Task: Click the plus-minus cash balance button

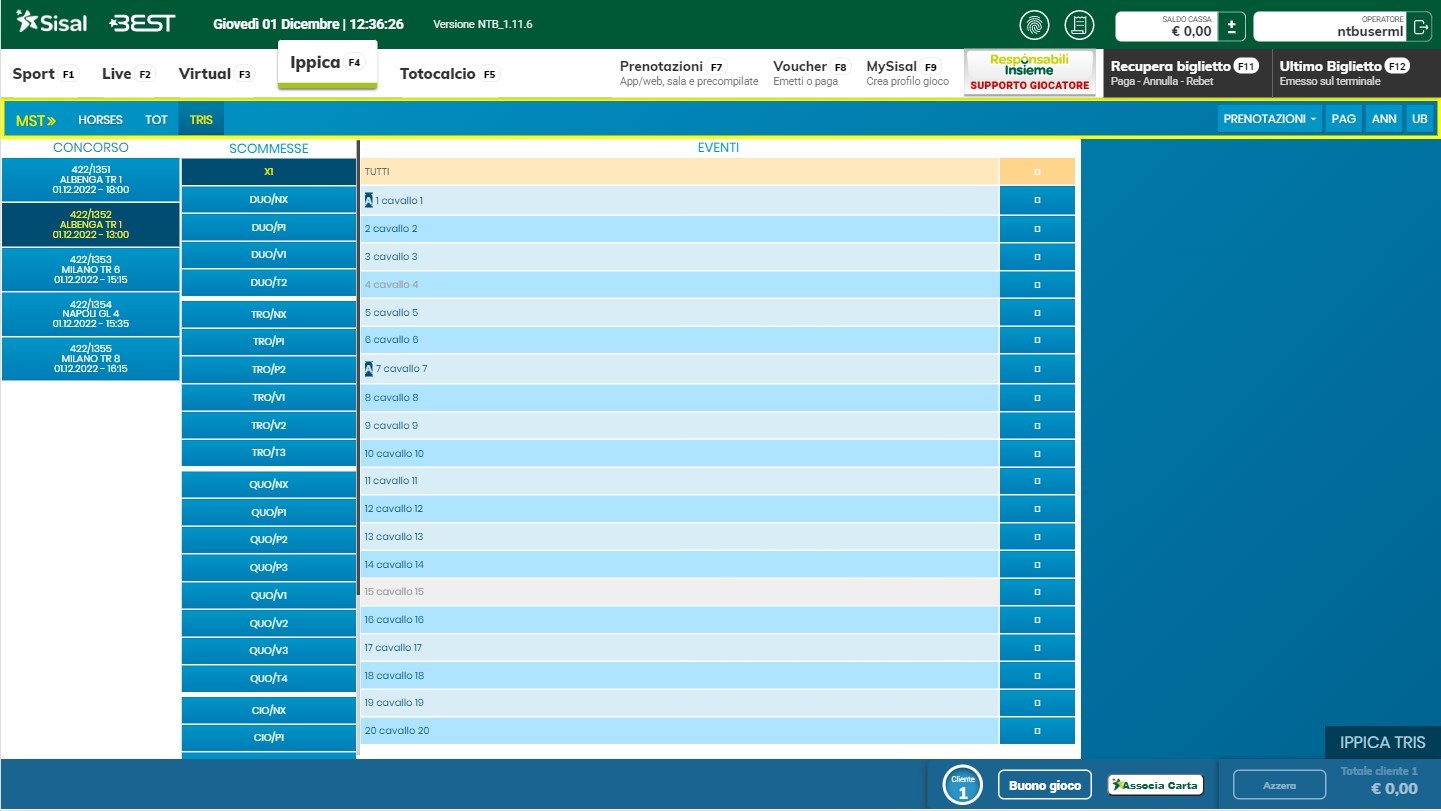Action: (1232, 26)
